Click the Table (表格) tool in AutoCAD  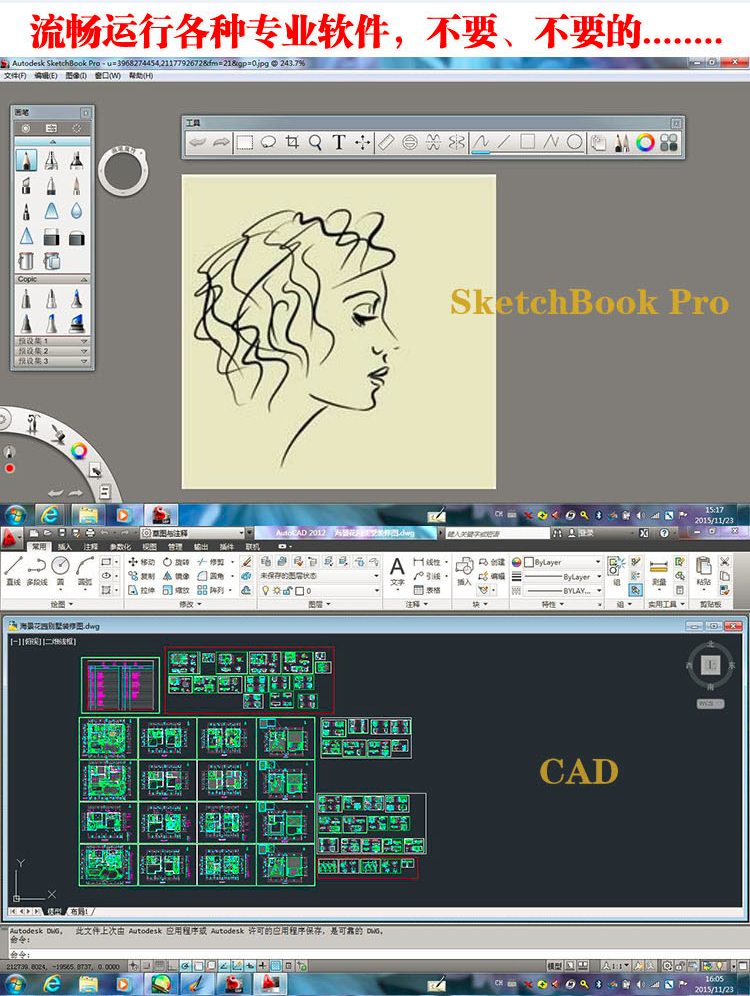click(427, 590)
